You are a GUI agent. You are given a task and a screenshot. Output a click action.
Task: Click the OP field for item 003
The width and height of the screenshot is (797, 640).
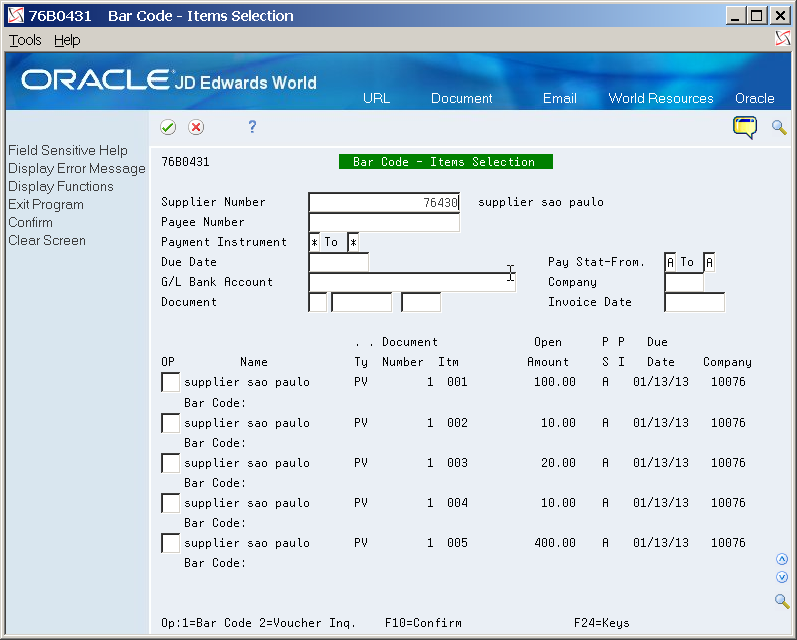[x=170, y=463]
